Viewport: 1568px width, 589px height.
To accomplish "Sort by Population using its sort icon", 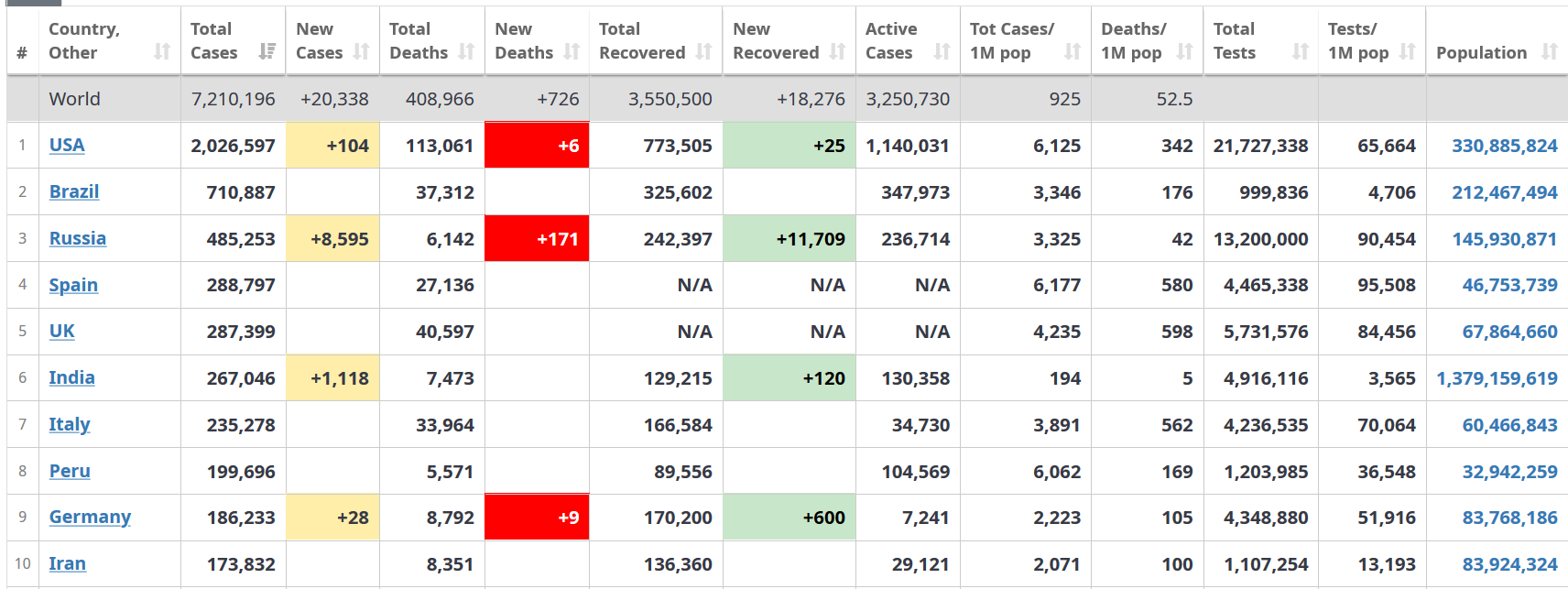I will 1550,52.
